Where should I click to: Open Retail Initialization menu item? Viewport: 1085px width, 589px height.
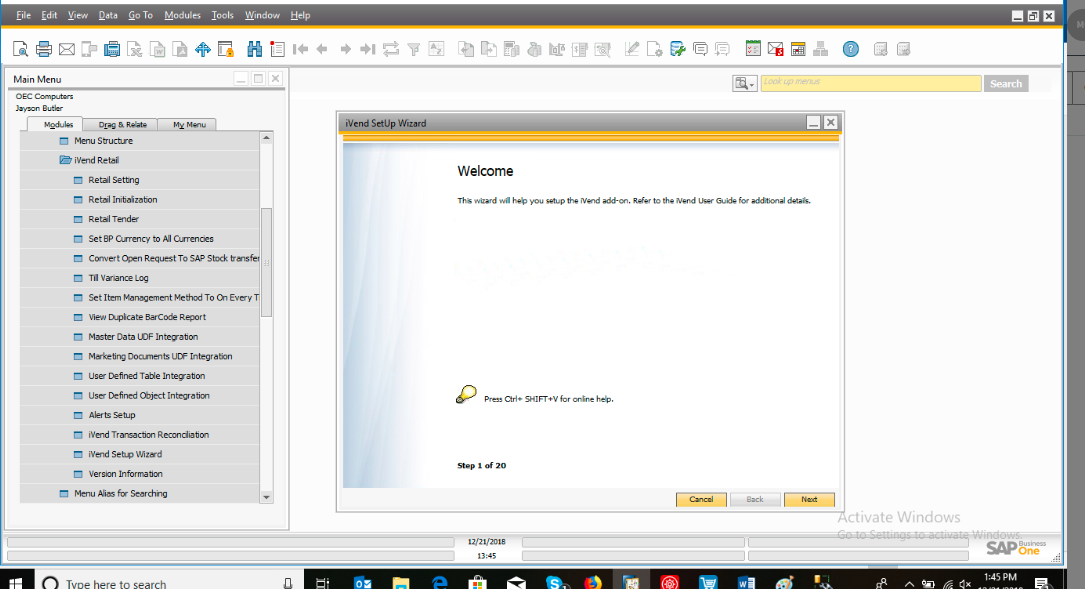coord(122,199)
